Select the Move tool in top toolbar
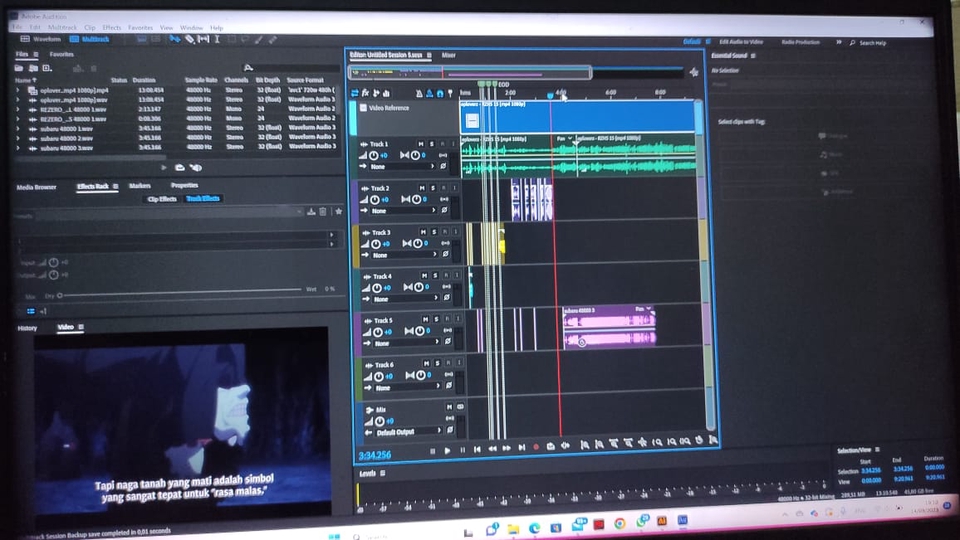The height and width of the screenshot is (540, 960). click(174, 39)
